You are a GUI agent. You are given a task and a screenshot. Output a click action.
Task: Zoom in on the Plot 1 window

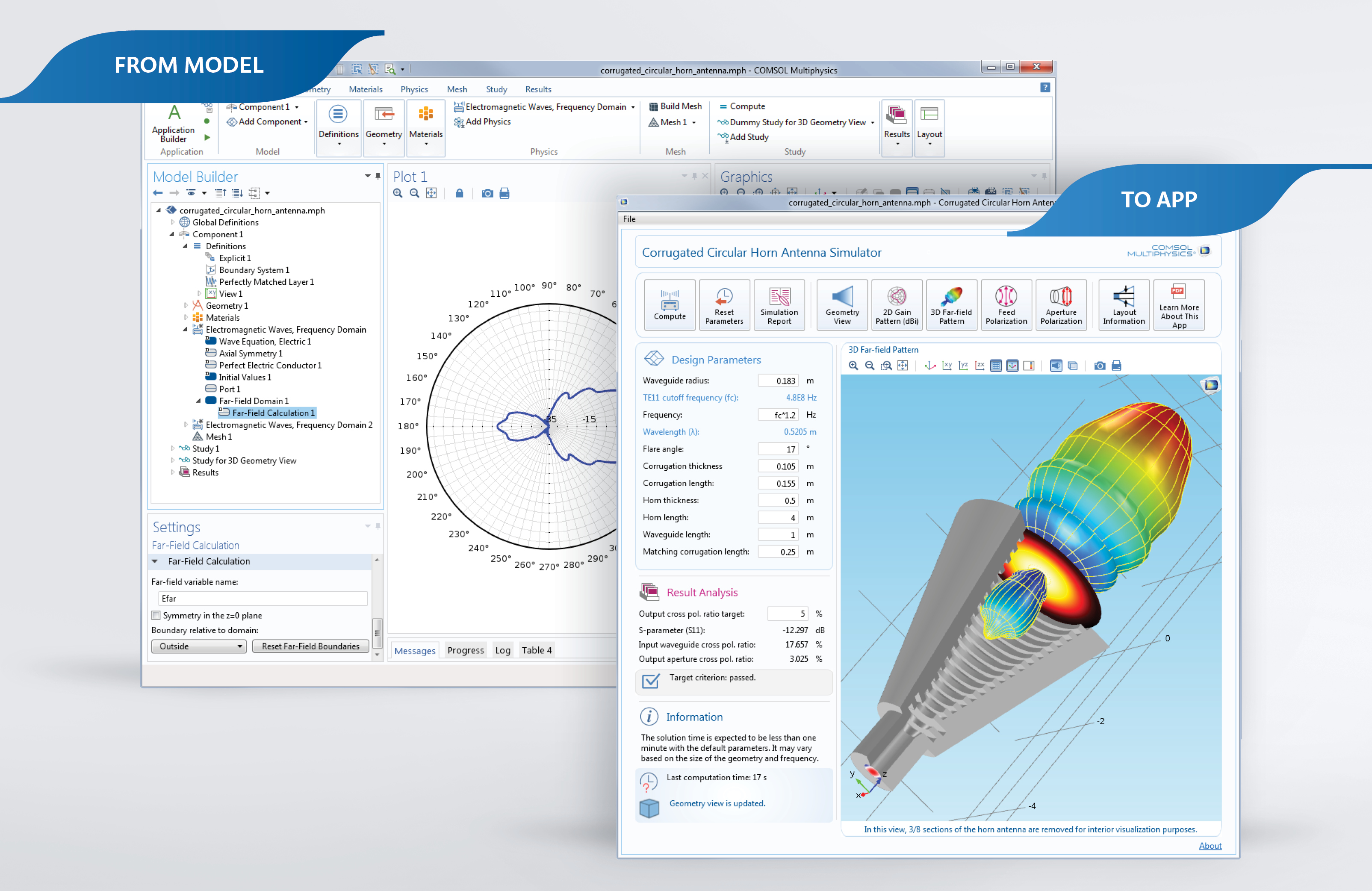(x=398, y=193)
